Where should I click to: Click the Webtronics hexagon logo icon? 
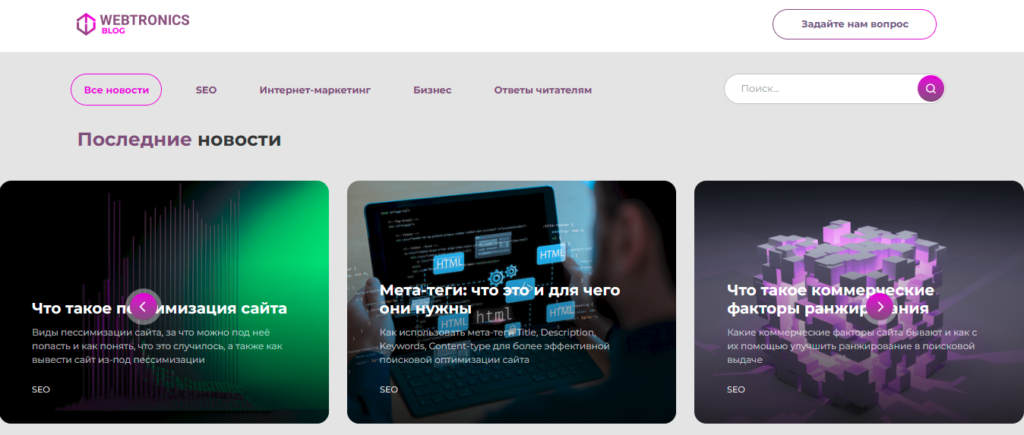coord(86,24)
